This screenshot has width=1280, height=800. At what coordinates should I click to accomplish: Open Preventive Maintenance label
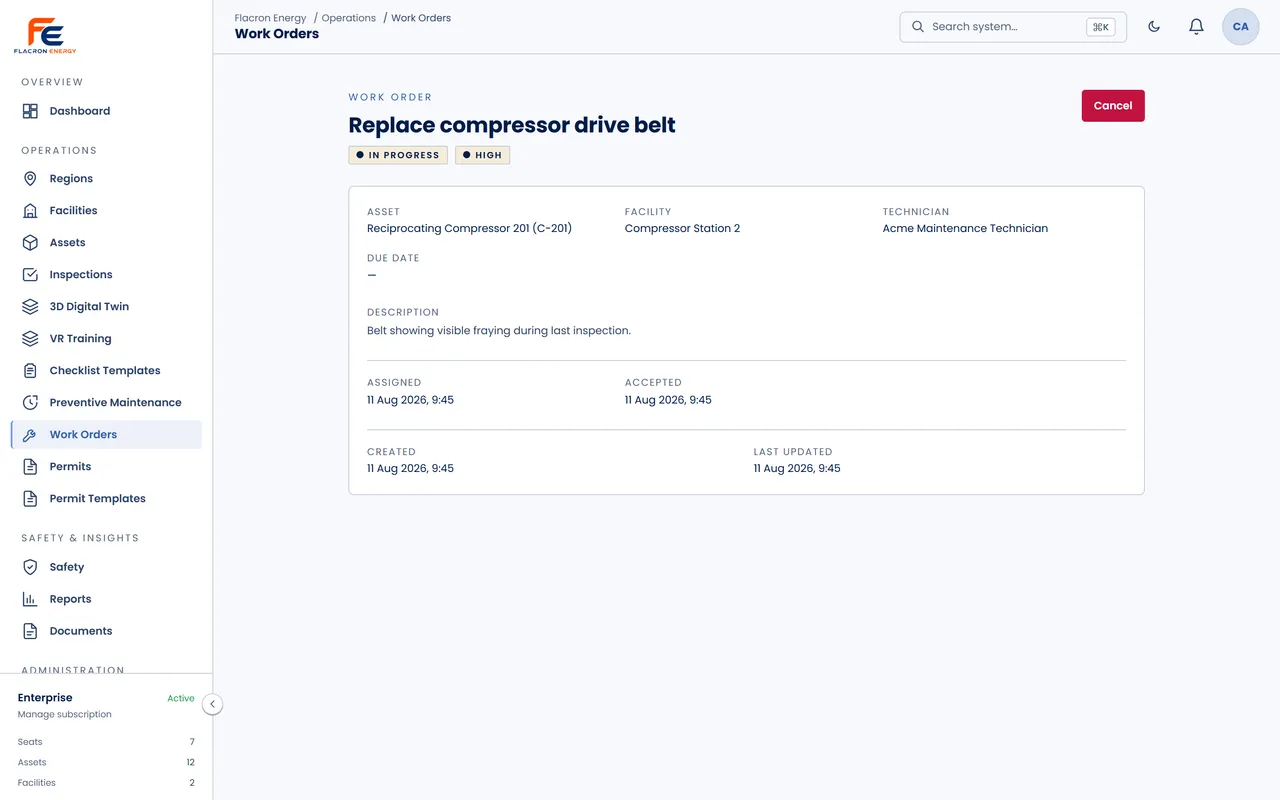[116, 403]
